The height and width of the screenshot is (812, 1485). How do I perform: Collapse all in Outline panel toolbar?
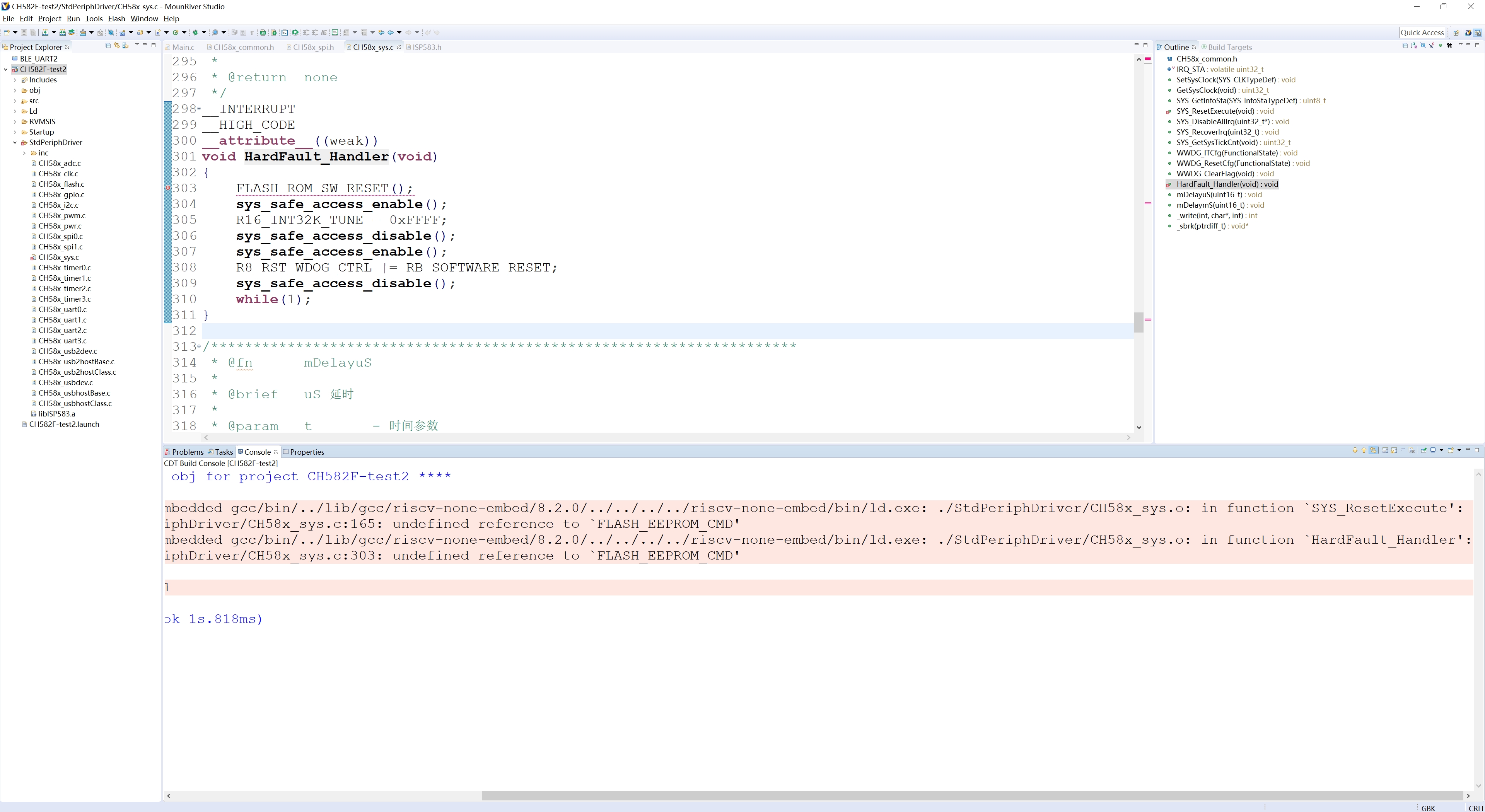(x=1405, y=46)
